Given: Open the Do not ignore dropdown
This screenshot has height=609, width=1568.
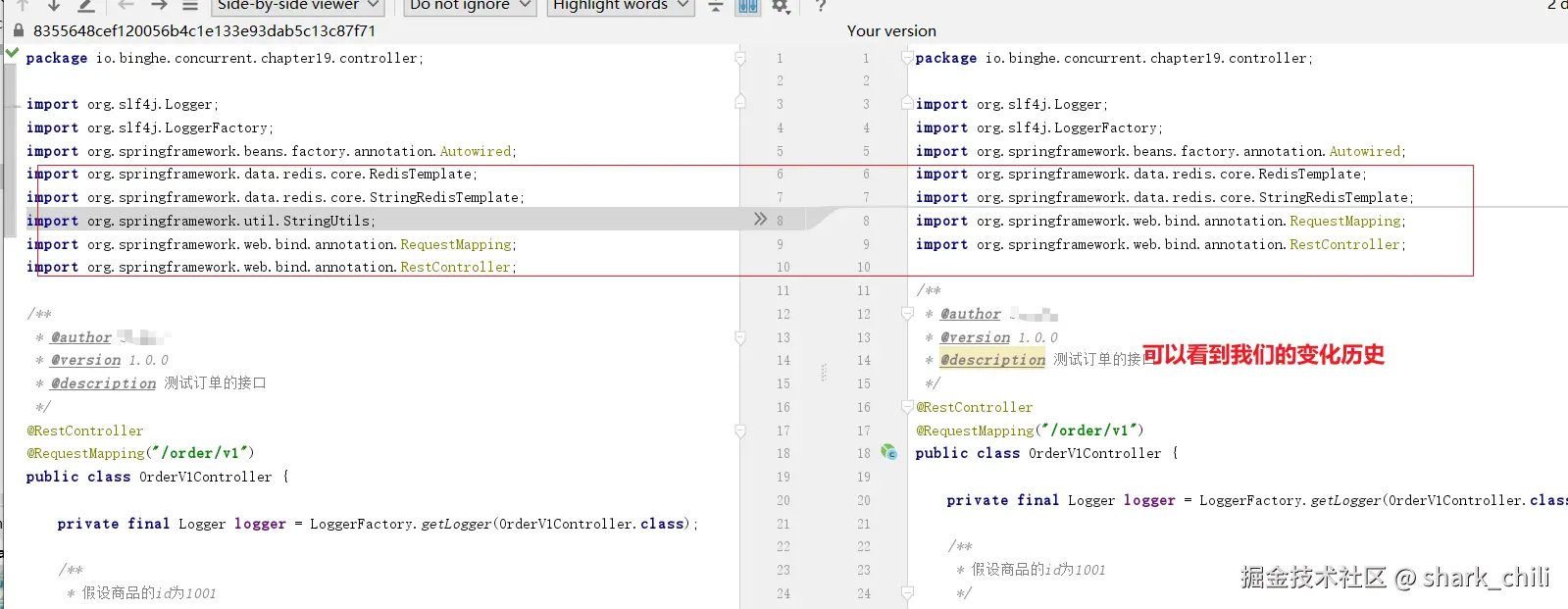Looking at the screenshot, I should click(x=470, y=5).
